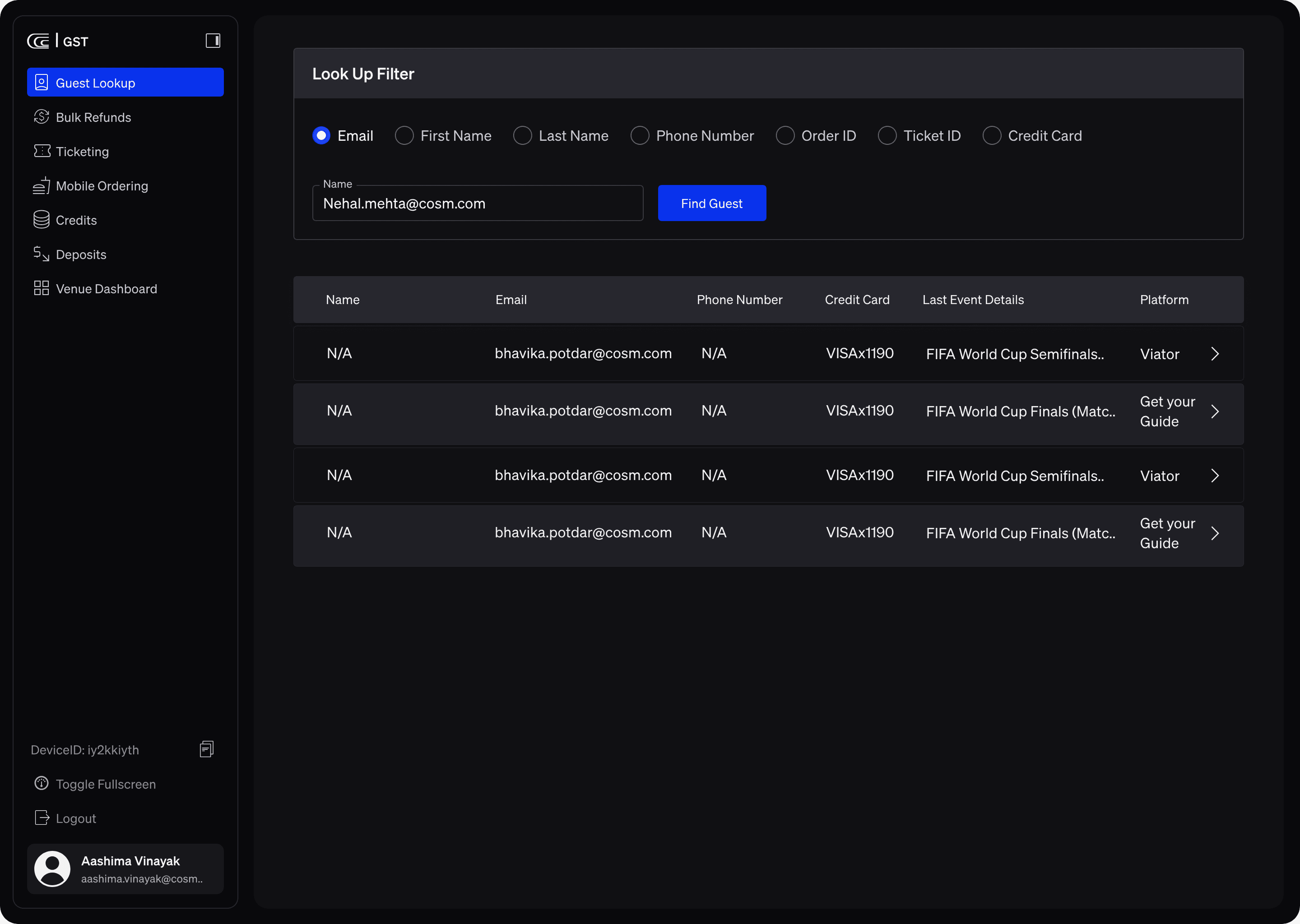Click first row FIFA World Cup Semifinals text

[x=1015, y=354]
